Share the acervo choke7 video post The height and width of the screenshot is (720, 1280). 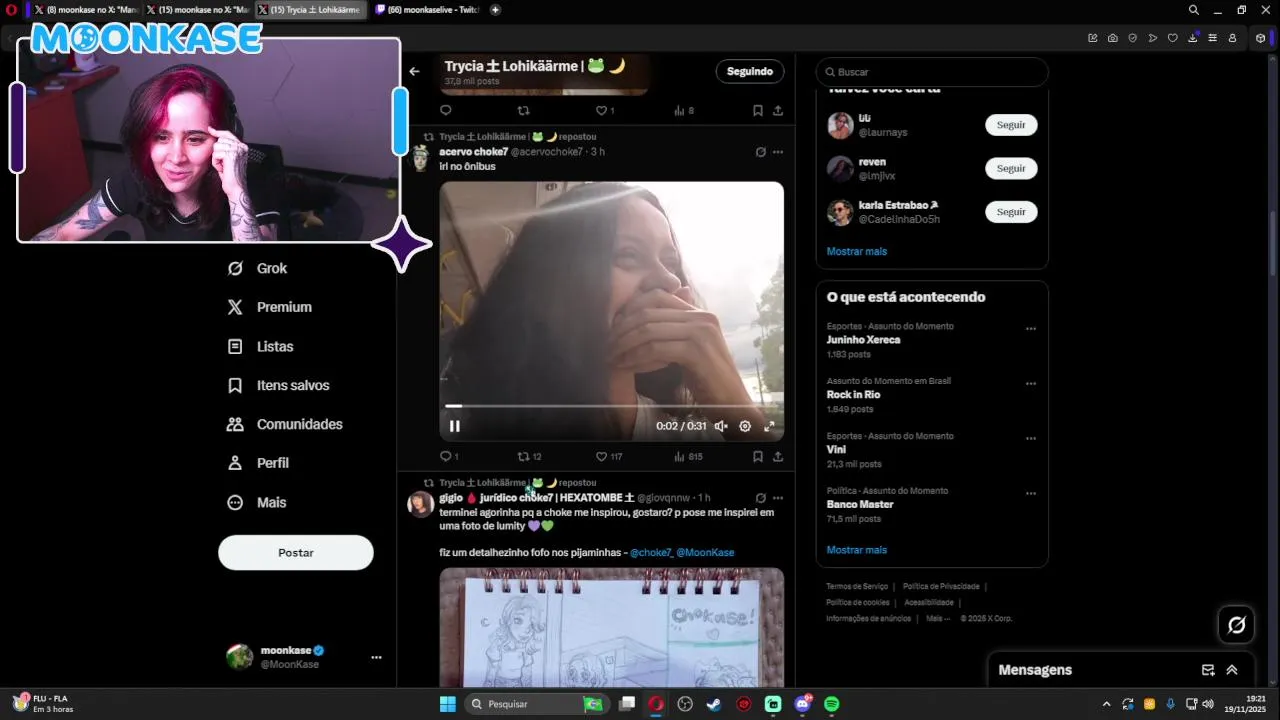click(x=778, y=457)
